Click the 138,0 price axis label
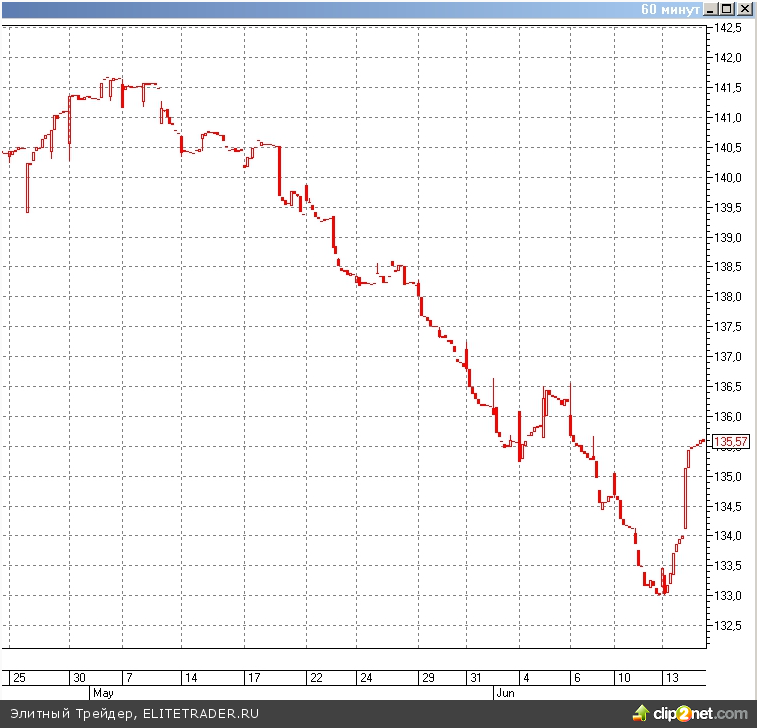The image size is (757, 728). coord(729,297)
